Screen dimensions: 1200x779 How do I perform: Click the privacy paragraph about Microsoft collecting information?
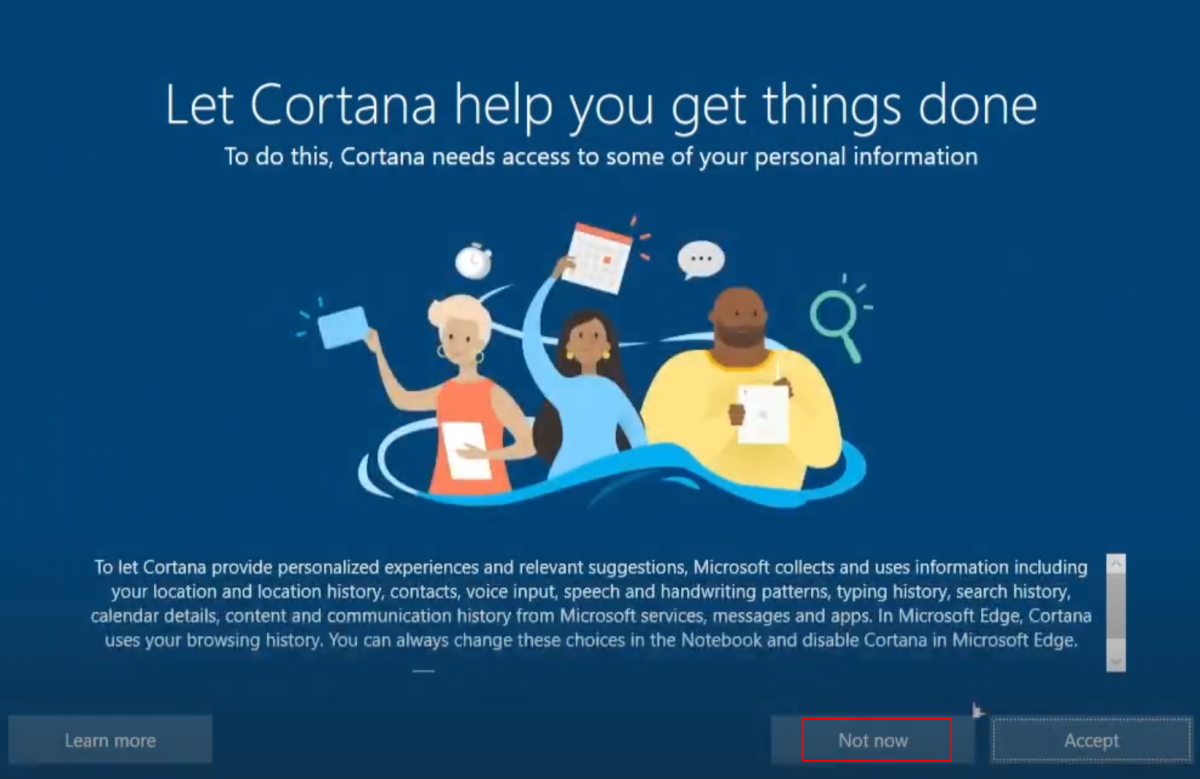coord(590,604)
